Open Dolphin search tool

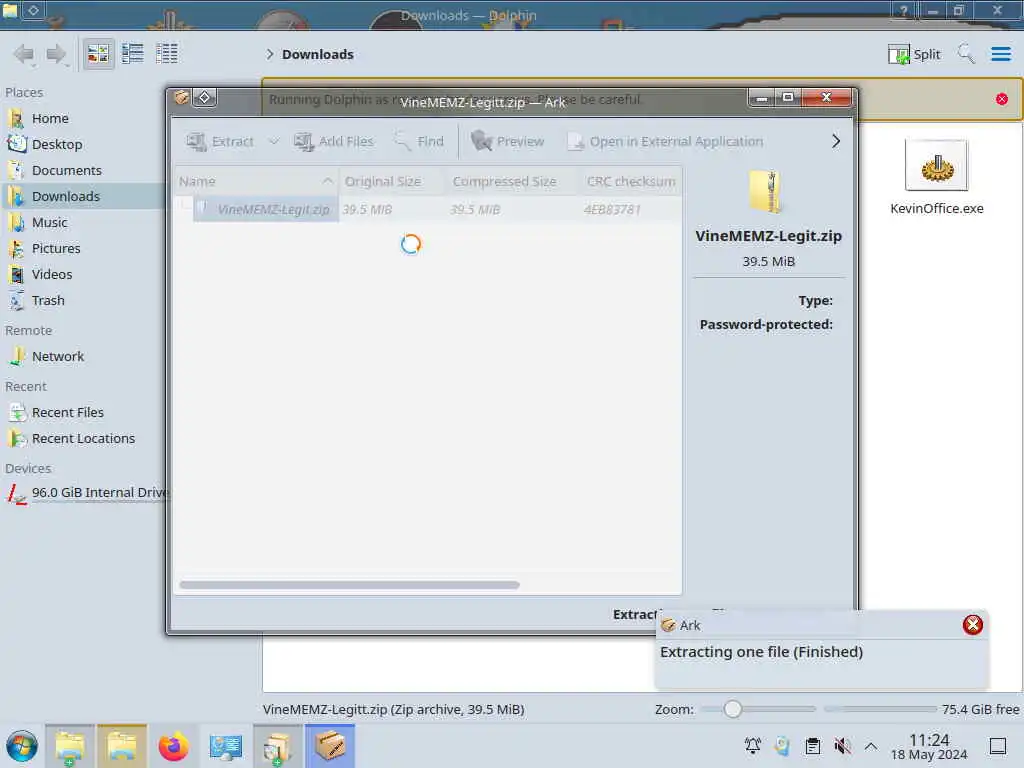coord(966,54)
